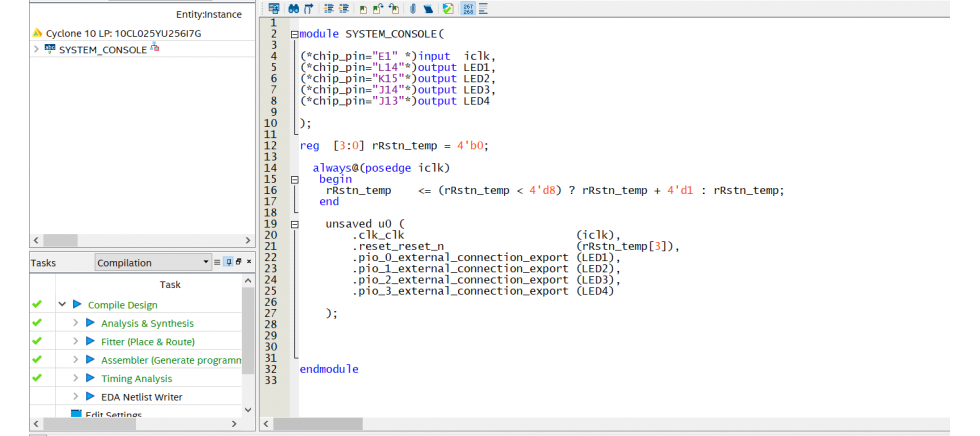Run the Fitter (Place & Route) task

(x=90, y=342)
